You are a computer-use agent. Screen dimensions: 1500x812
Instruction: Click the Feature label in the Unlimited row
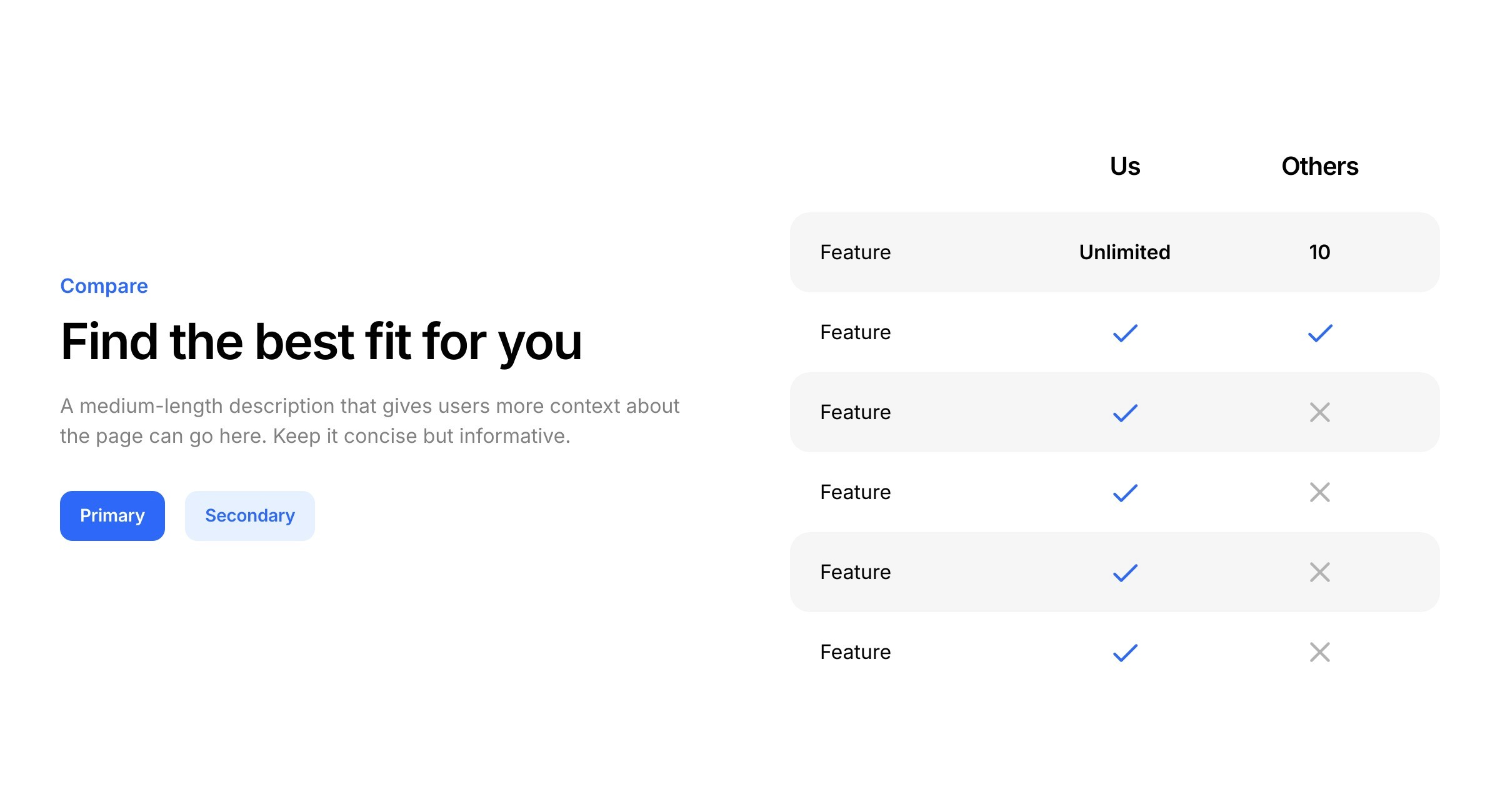(855, 252)
